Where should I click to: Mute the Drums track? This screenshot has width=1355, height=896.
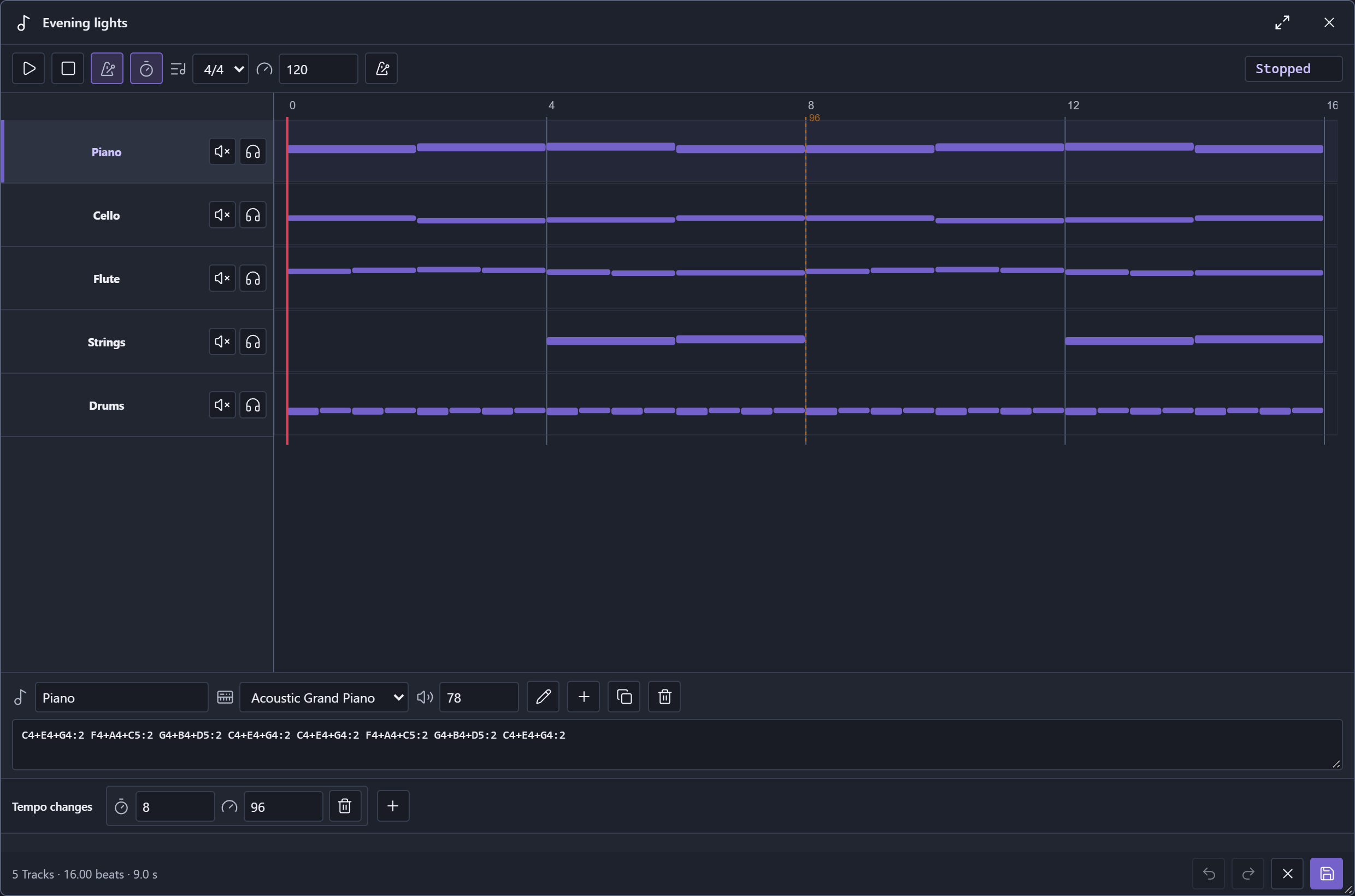pos(222,405)
